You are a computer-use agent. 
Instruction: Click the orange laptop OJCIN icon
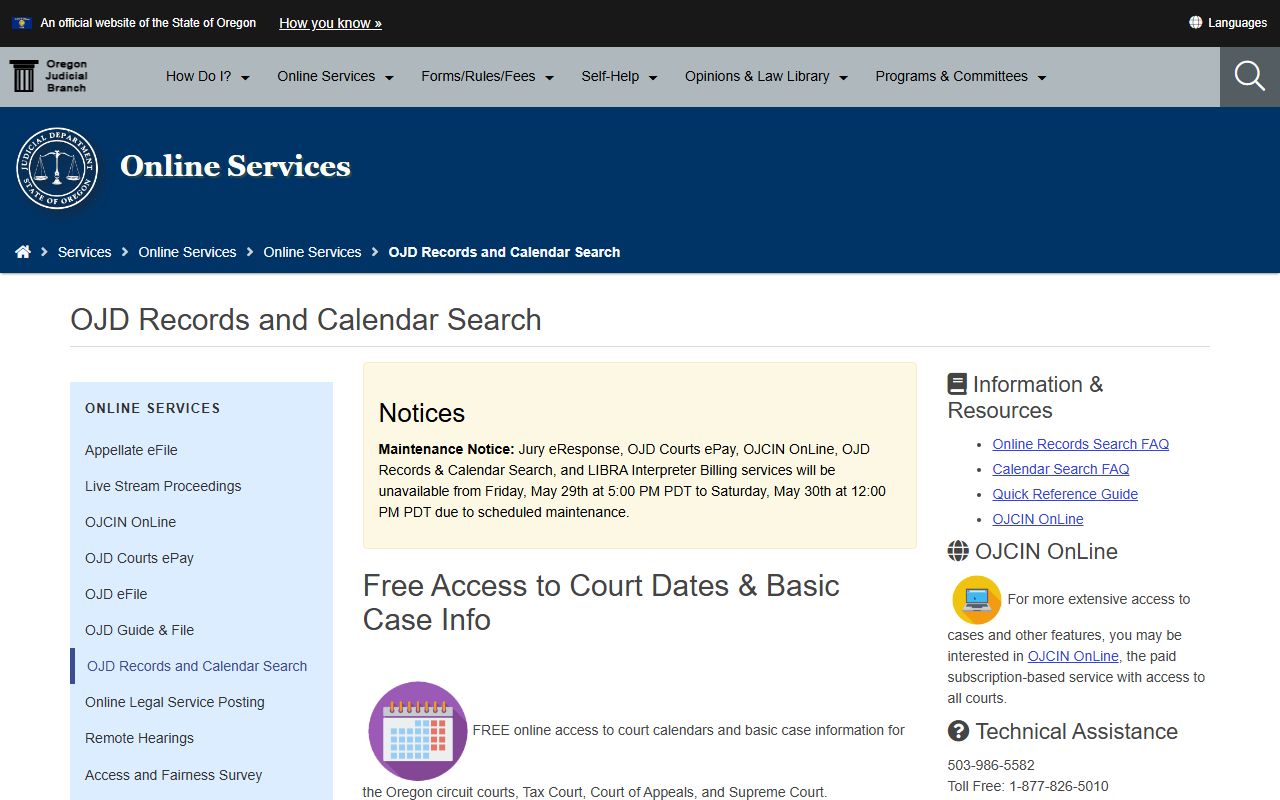coord(977,600)
